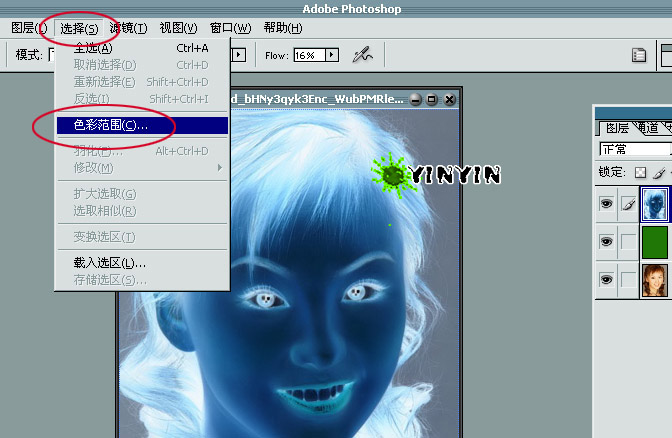The width and height of the screenshot is (672, 438).
Task: Click 扩大选取(G) grow entry
Action: 142,194
